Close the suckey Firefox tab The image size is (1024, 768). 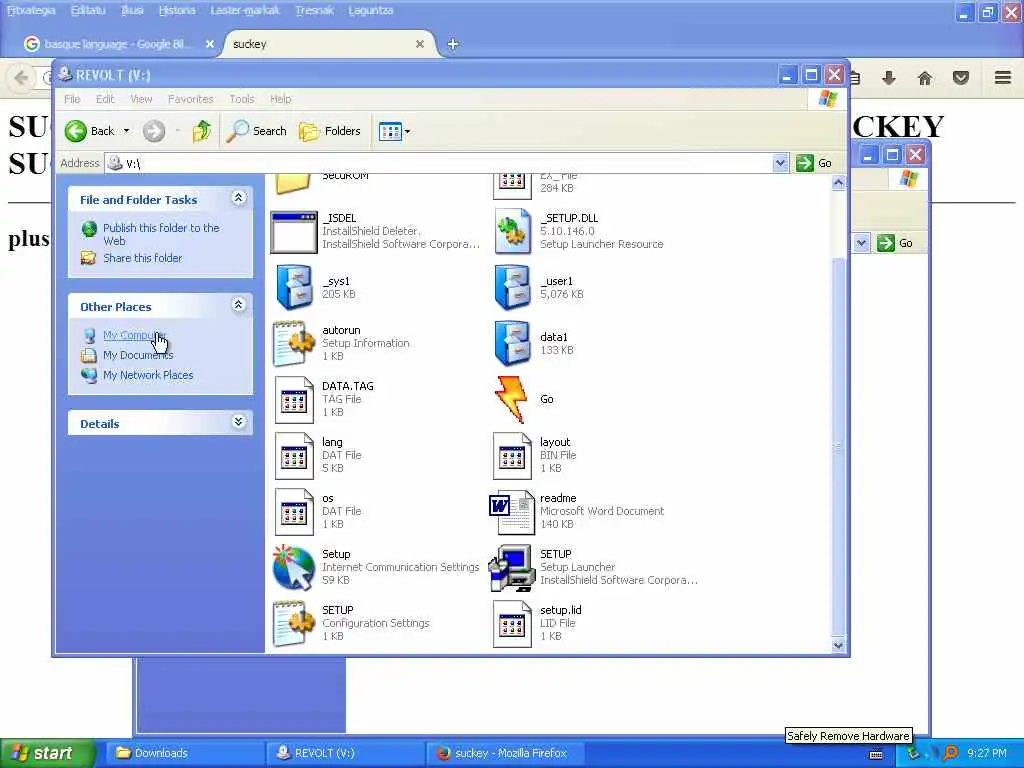point(420,44)
